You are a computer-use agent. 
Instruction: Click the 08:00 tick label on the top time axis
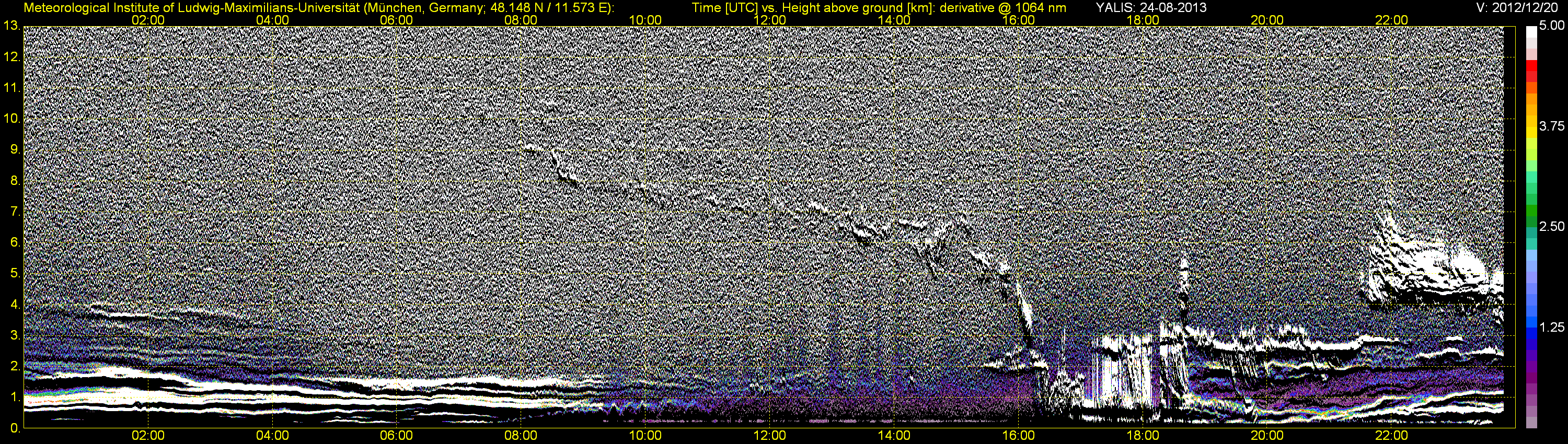tap(521, 20)
